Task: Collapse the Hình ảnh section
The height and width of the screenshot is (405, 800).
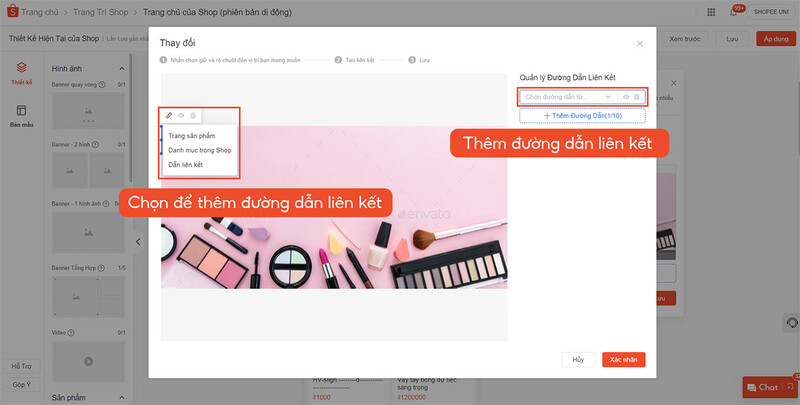Action: (x=121, y=69)
